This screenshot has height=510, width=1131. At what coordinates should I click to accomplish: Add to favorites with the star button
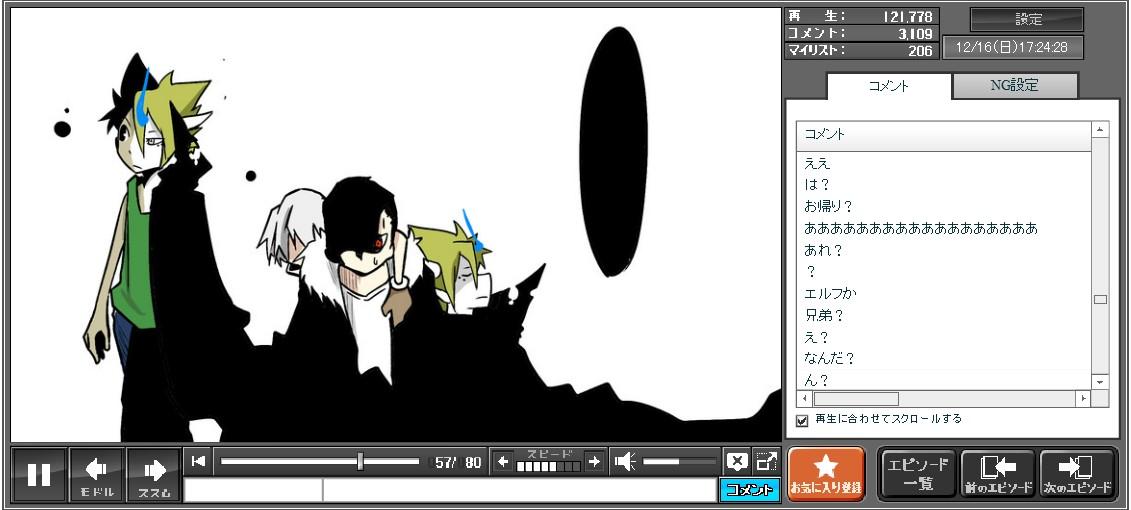(x=826, y=474)
